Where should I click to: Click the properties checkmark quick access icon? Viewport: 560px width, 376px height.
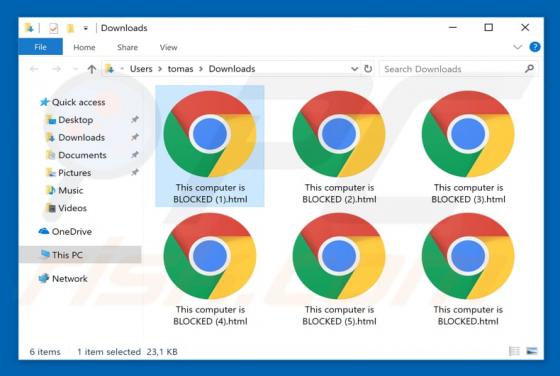(54, 28)
